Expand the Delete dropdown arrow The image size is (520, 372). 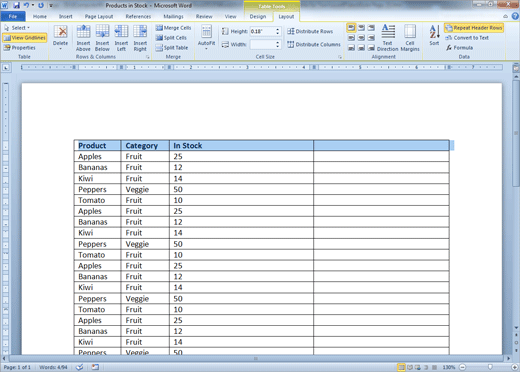(x=60, y=49)
